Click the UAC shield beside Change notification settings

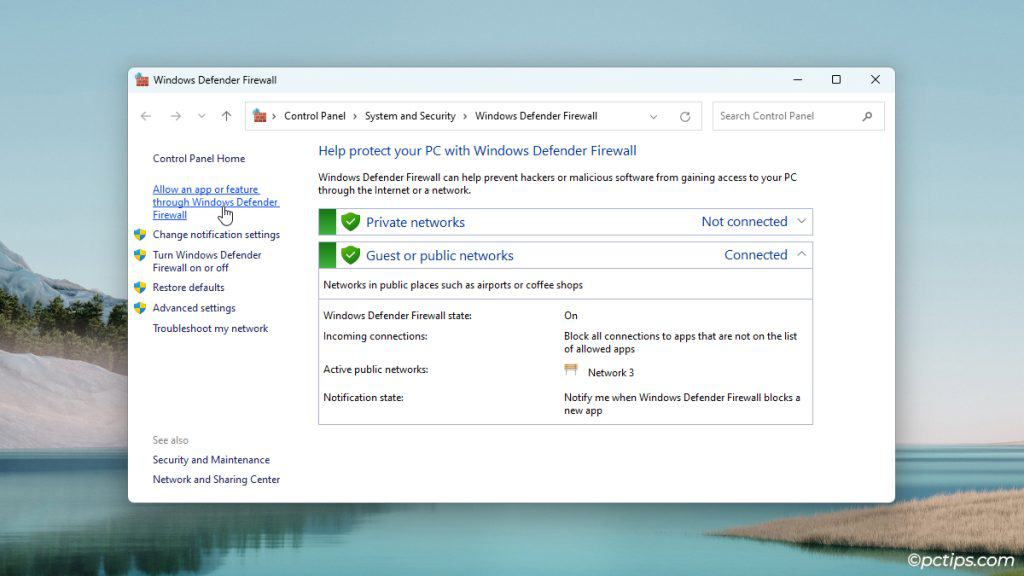143,234
